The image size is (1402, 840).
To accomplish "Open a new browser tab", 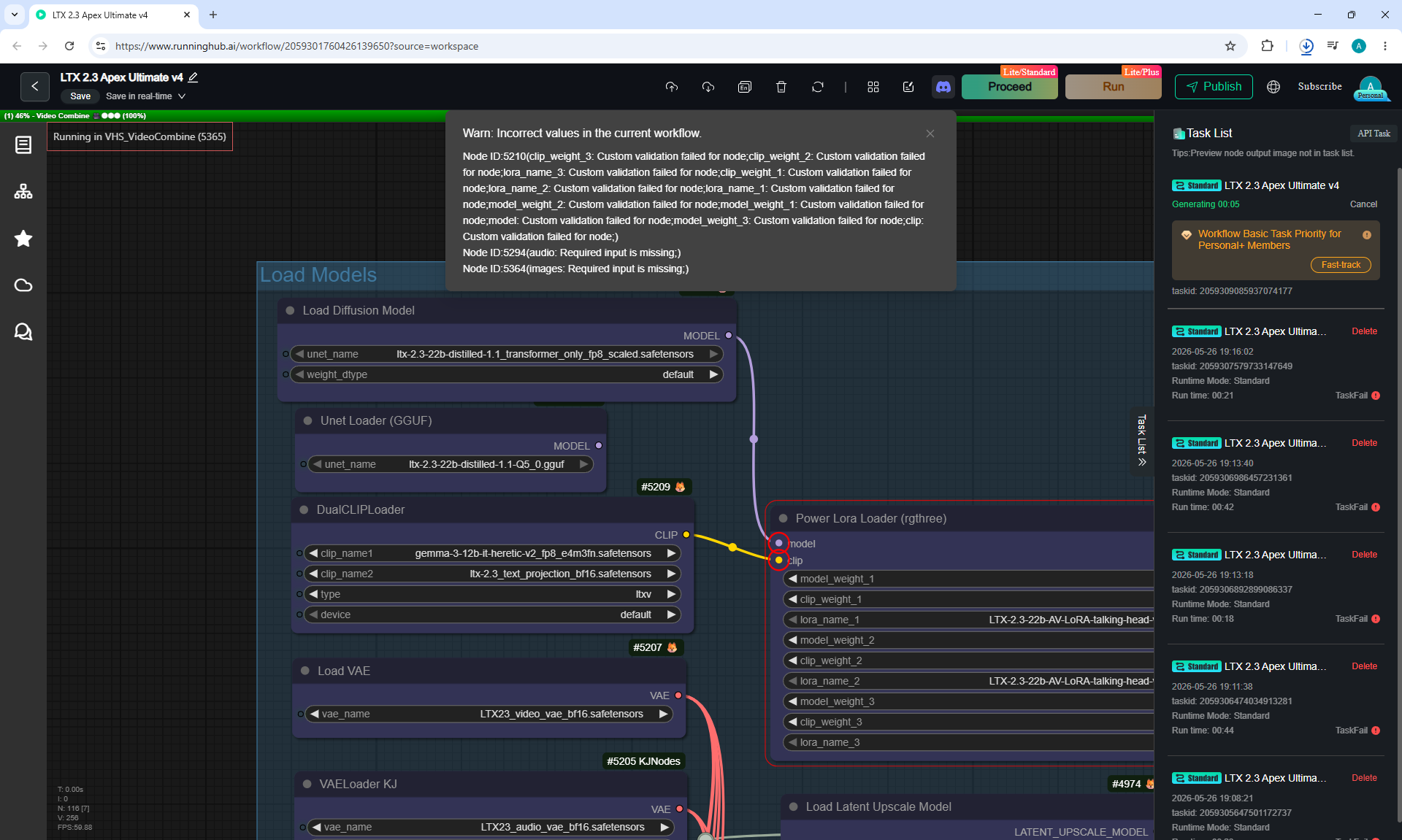I will [213, 15].
